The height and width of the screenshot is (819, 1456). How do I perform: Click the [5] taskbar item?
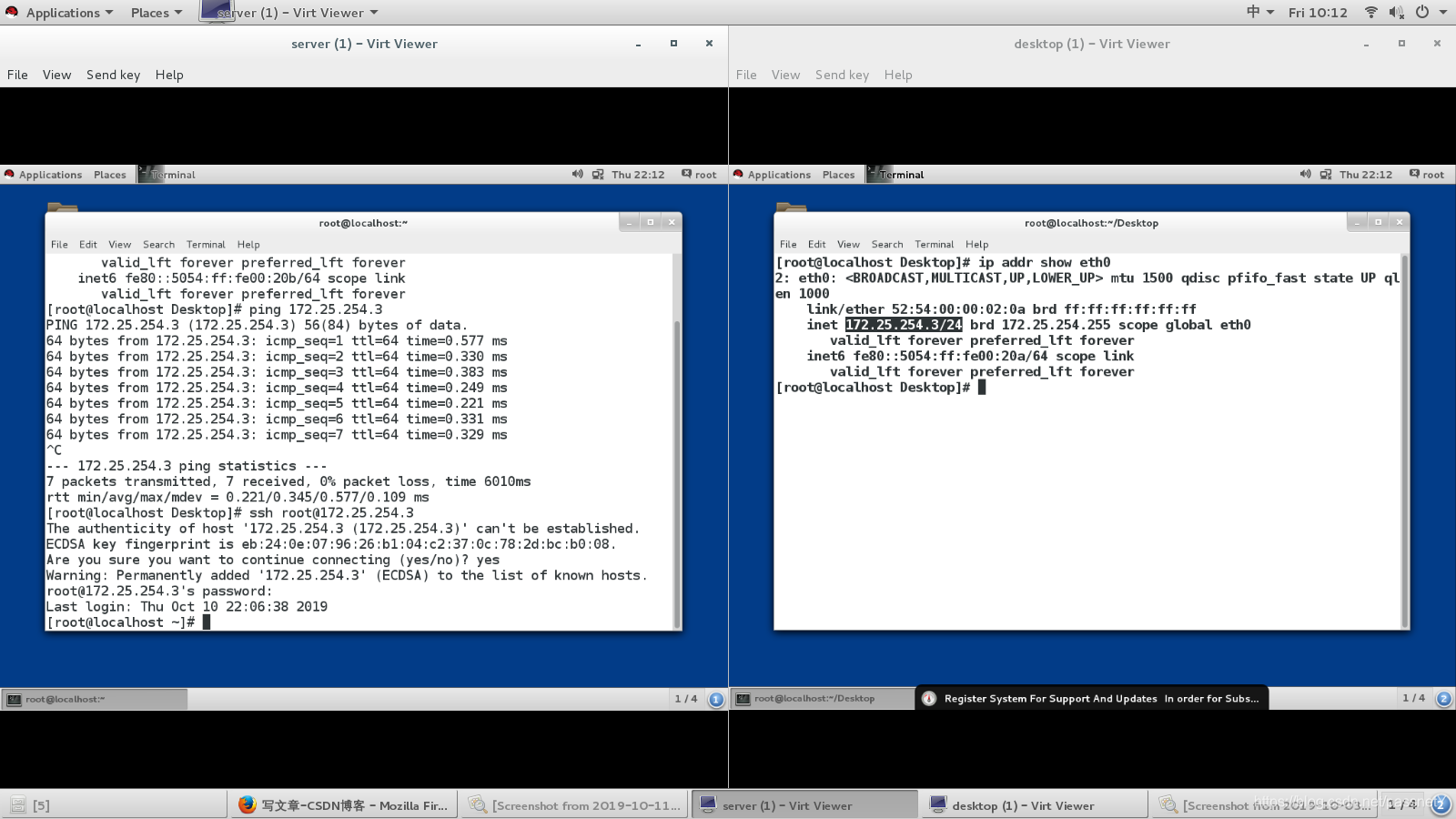point(114,805)
